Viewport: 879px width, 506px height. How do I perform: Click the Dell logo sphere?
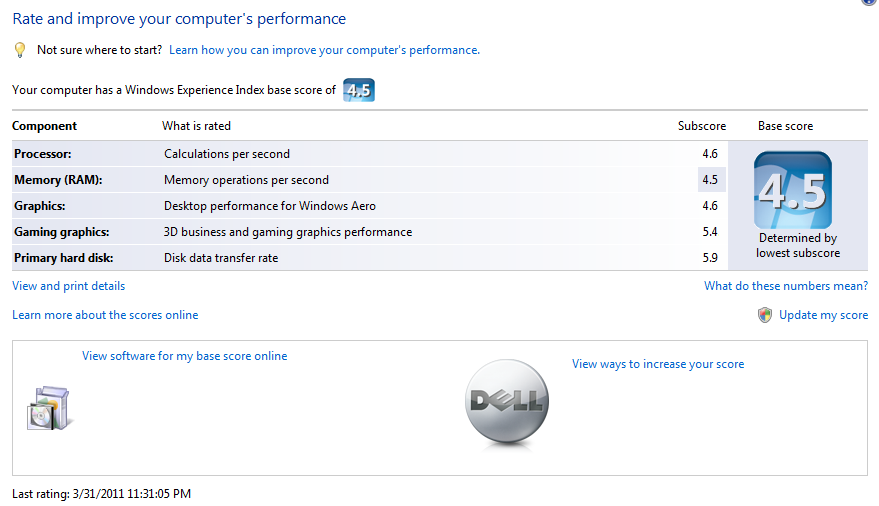(507, 401)
